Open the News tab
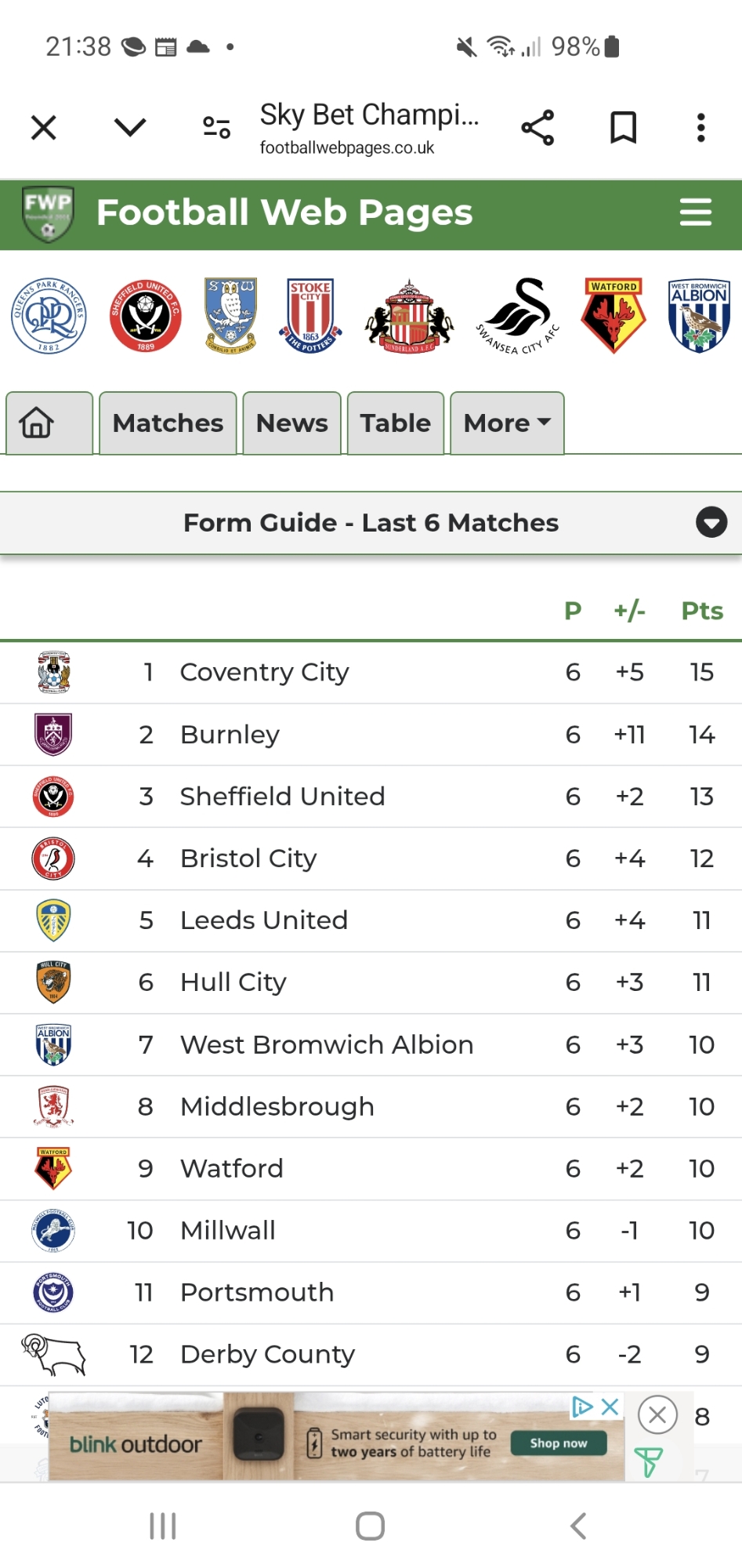 coord(291,423)
